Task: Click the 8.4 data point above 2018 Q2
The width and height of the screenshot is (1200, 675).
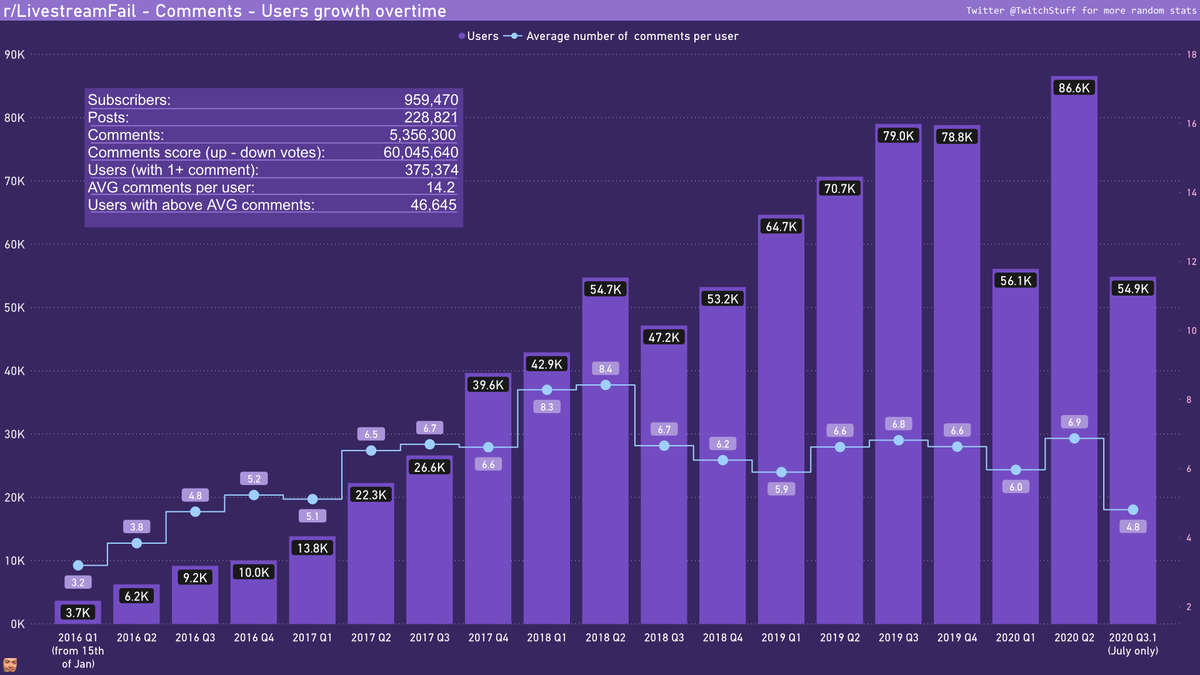Action: [604, 385]
